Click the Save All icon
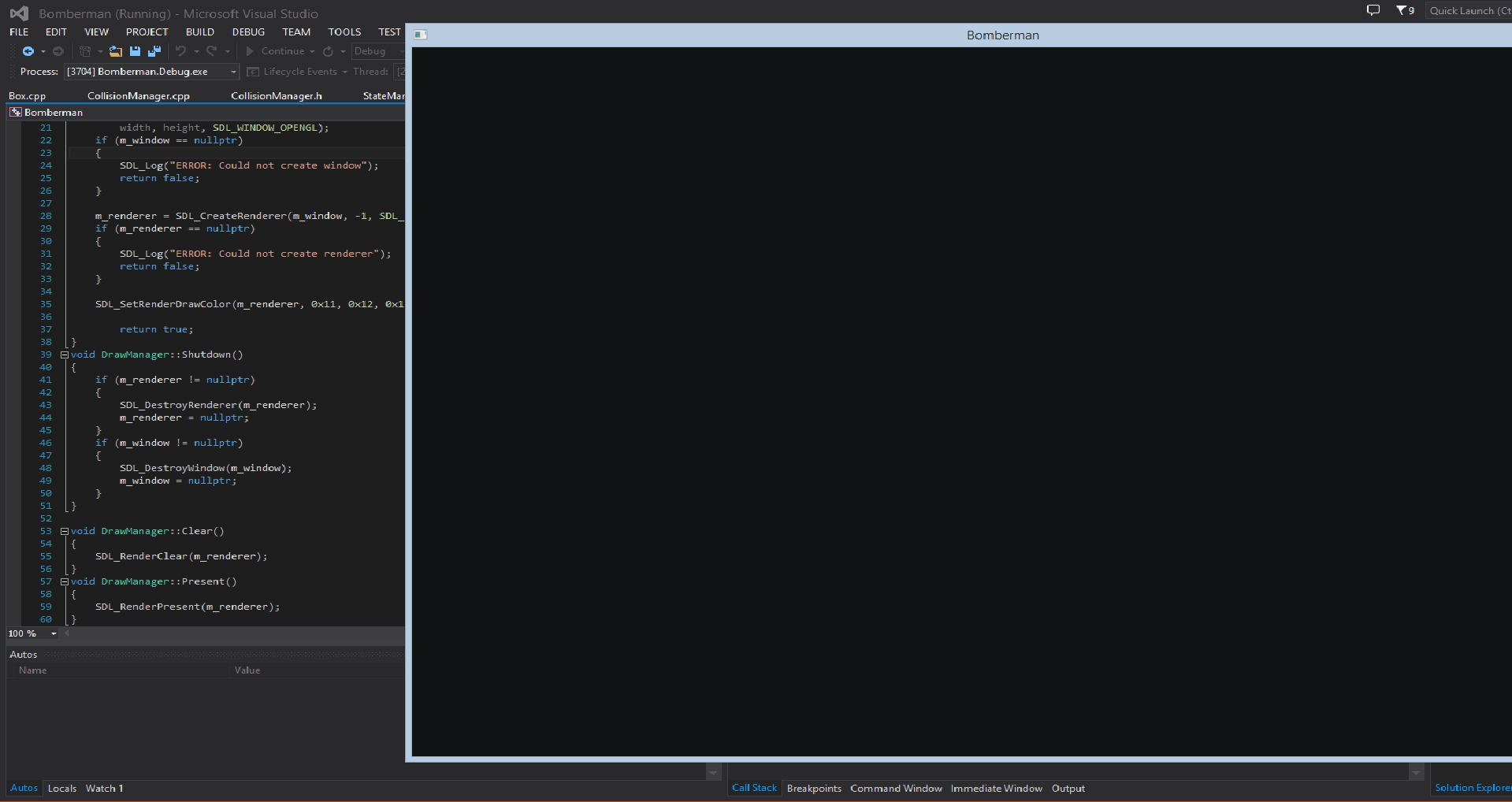 pyautogui.click(x=154, y=51)
